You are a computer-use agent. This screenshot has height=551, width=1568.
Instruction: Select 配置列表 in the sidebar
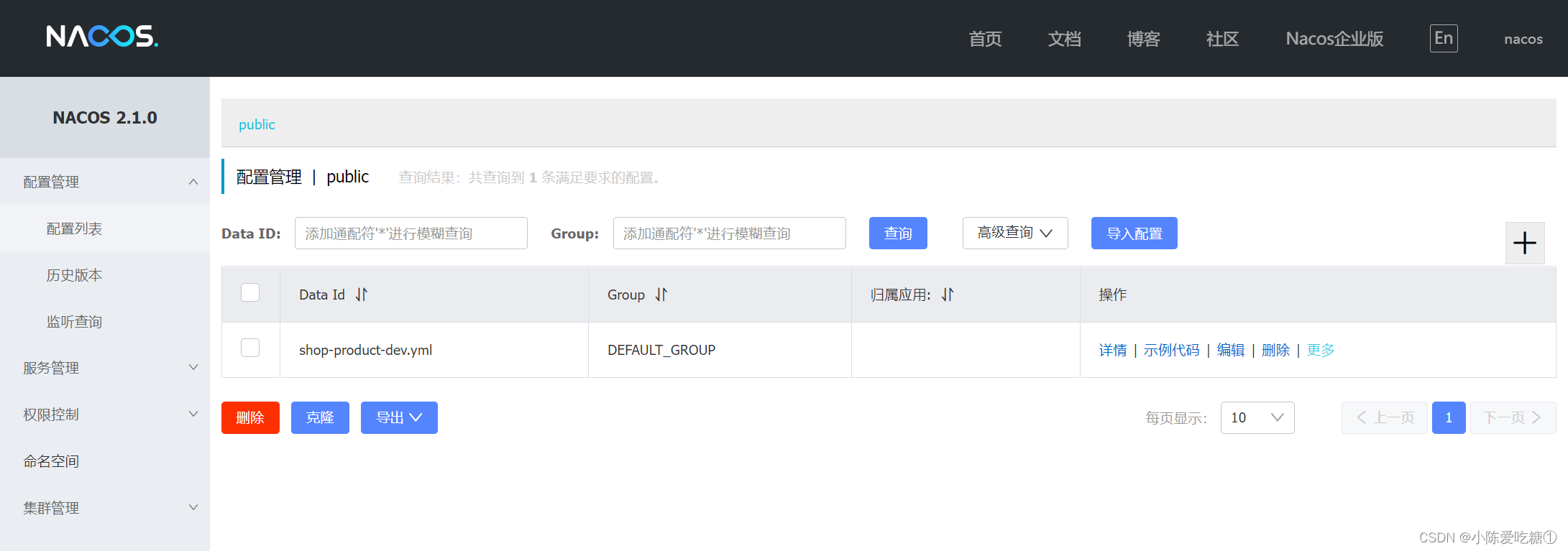coord(105,228)
